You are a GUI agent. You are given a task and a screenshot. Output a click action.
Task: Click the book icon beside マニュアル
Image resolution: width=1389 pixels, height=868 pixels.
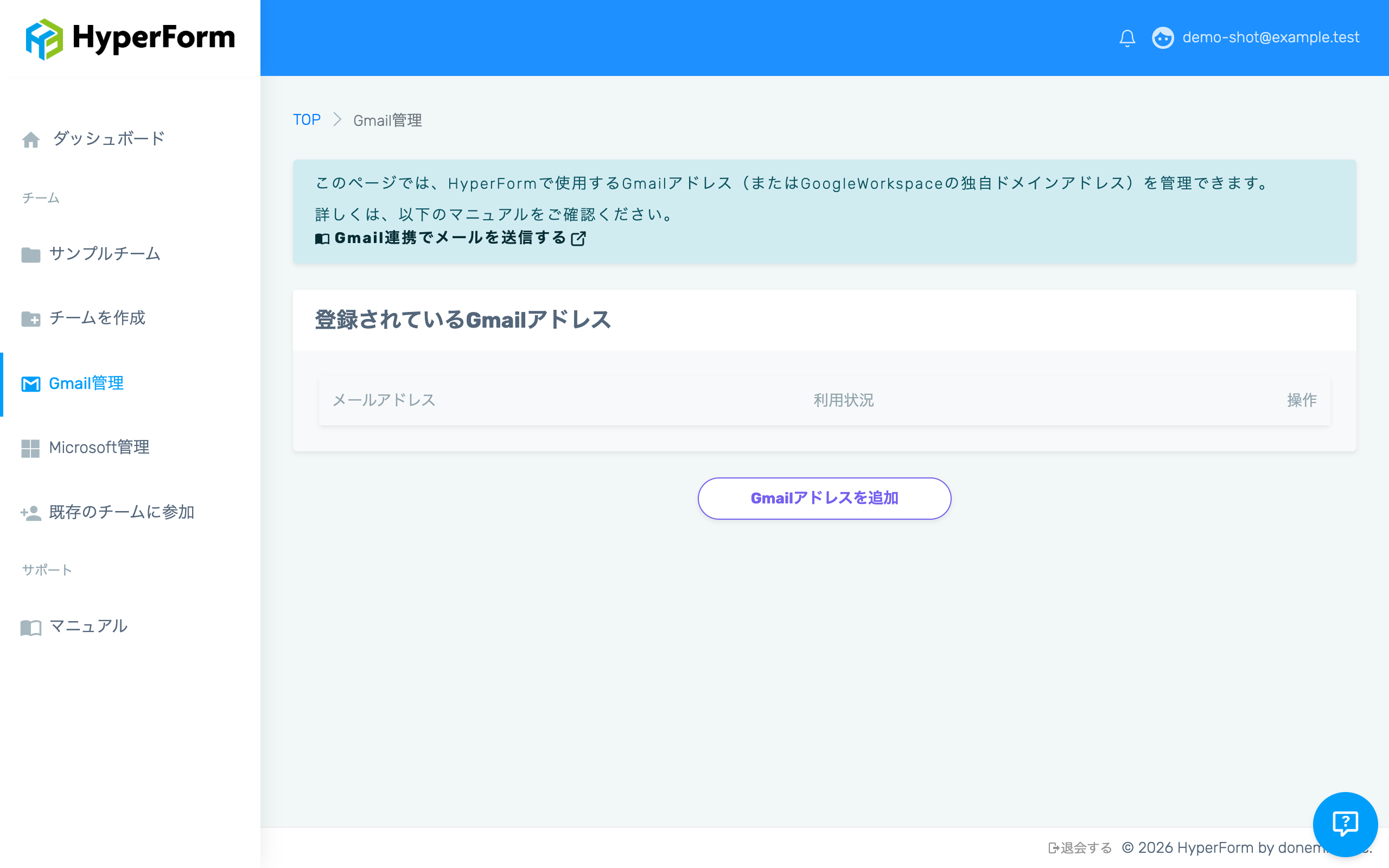click(x=30, y=628)
